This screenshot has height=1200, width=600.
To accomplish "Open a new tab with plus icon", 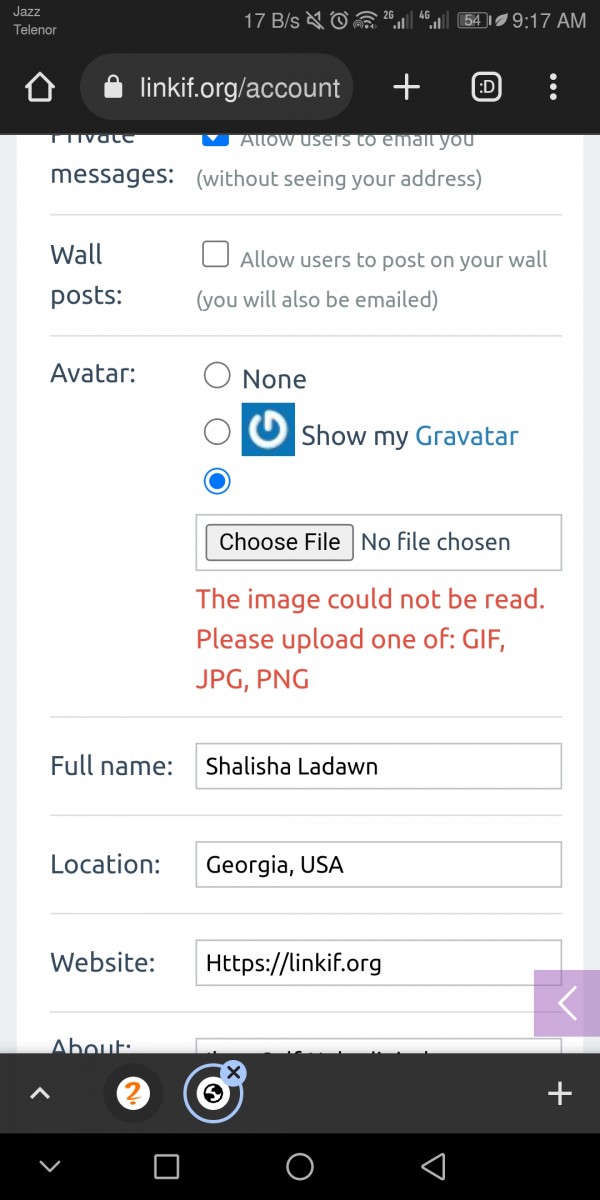I will [x=406, y=88].
